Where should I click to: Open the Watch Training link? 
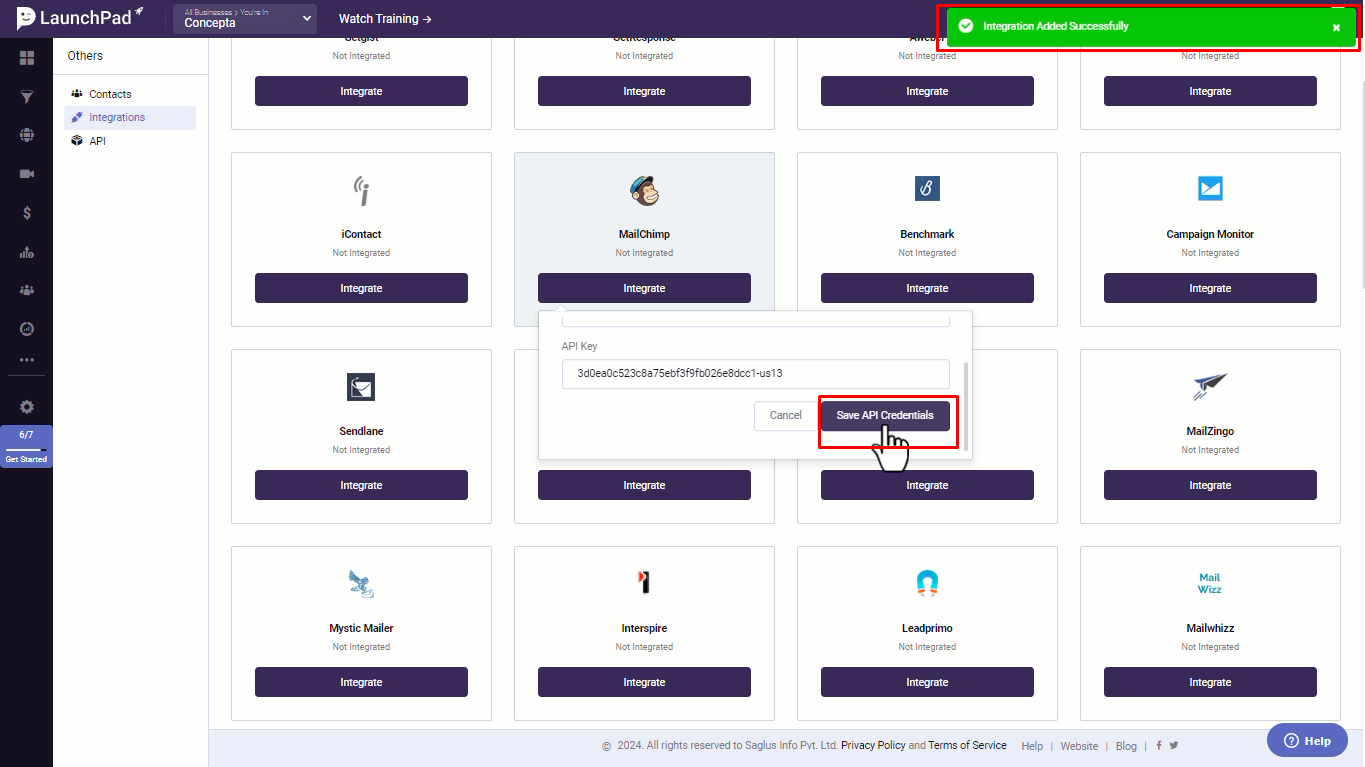[x=385, y=19]
